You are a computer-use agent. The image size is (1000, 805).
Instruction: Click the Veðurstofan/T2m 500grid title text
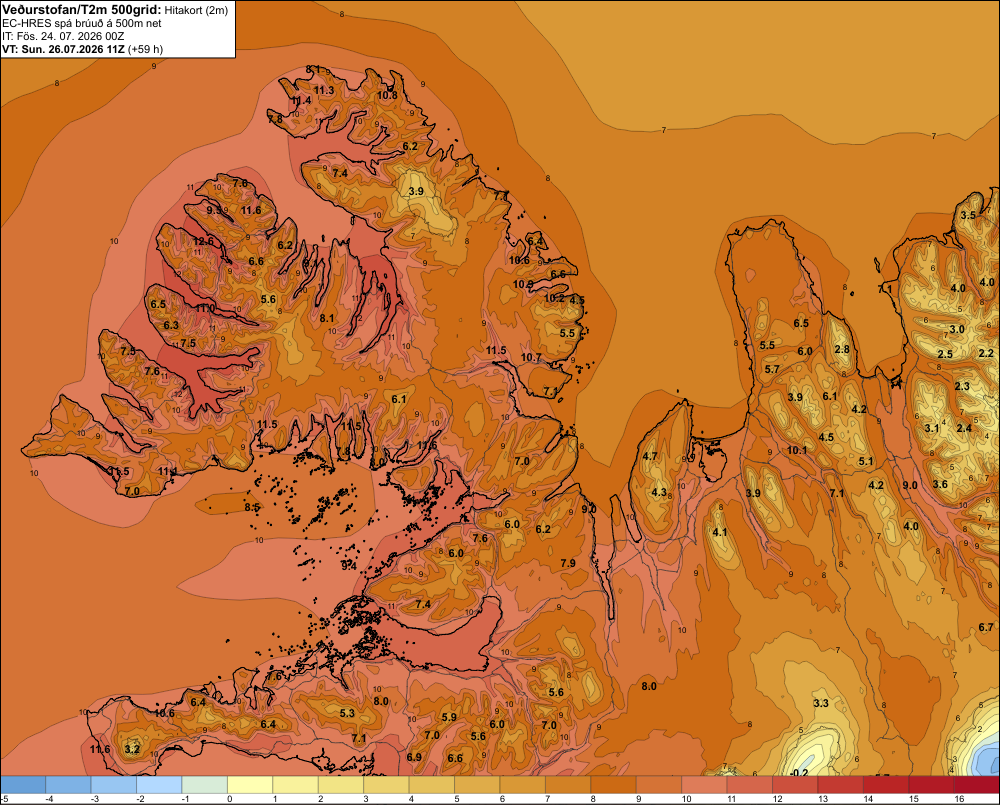82,10
